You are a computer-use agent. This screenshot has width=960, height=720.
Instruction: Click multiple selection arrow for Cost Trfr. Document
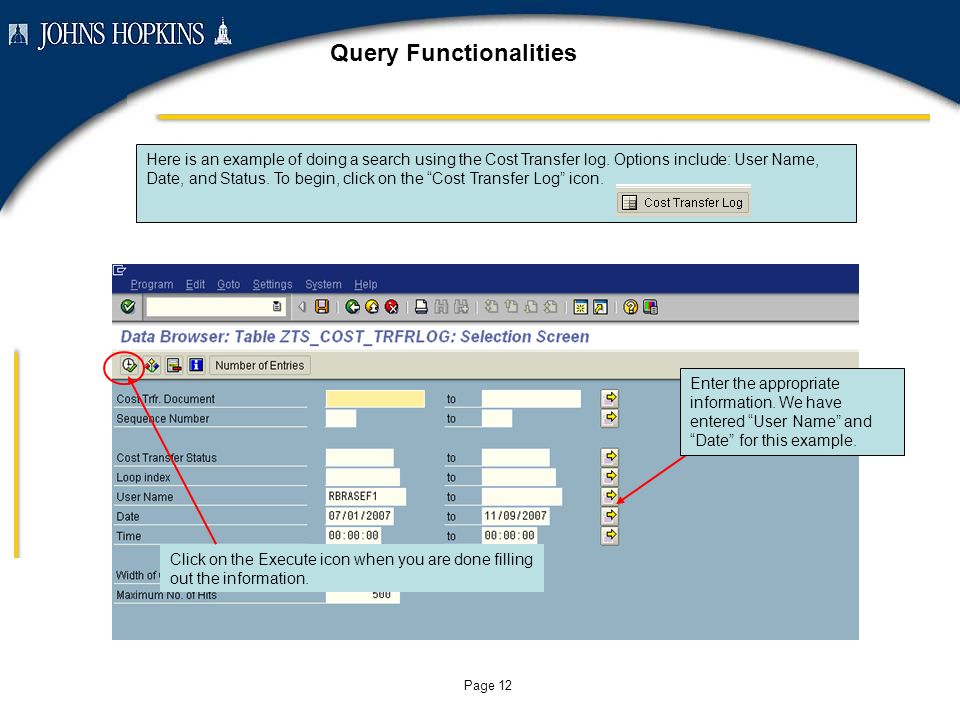pos(610,399)
